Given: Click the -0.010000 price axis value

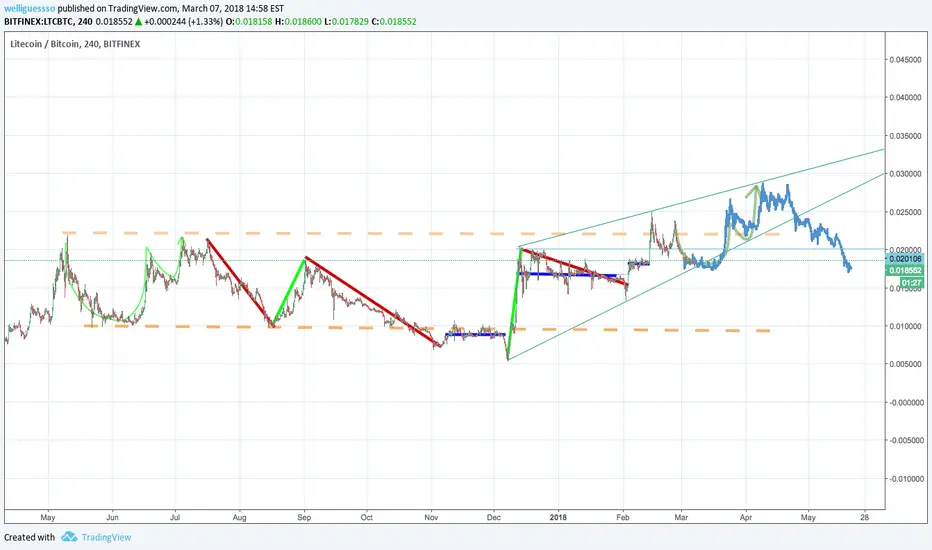Looking at the screenshot, I should coord(905,479).
